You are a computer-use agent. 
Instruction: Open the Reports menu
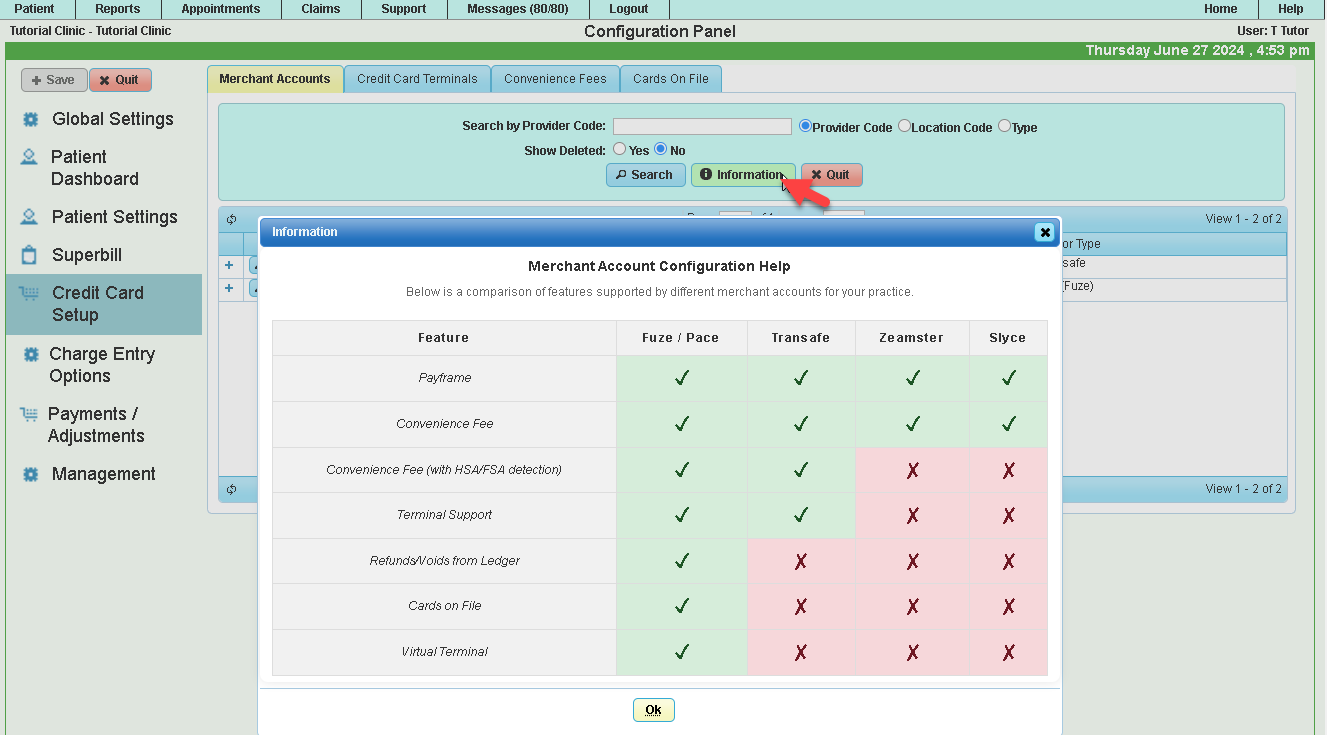point(117,9)
